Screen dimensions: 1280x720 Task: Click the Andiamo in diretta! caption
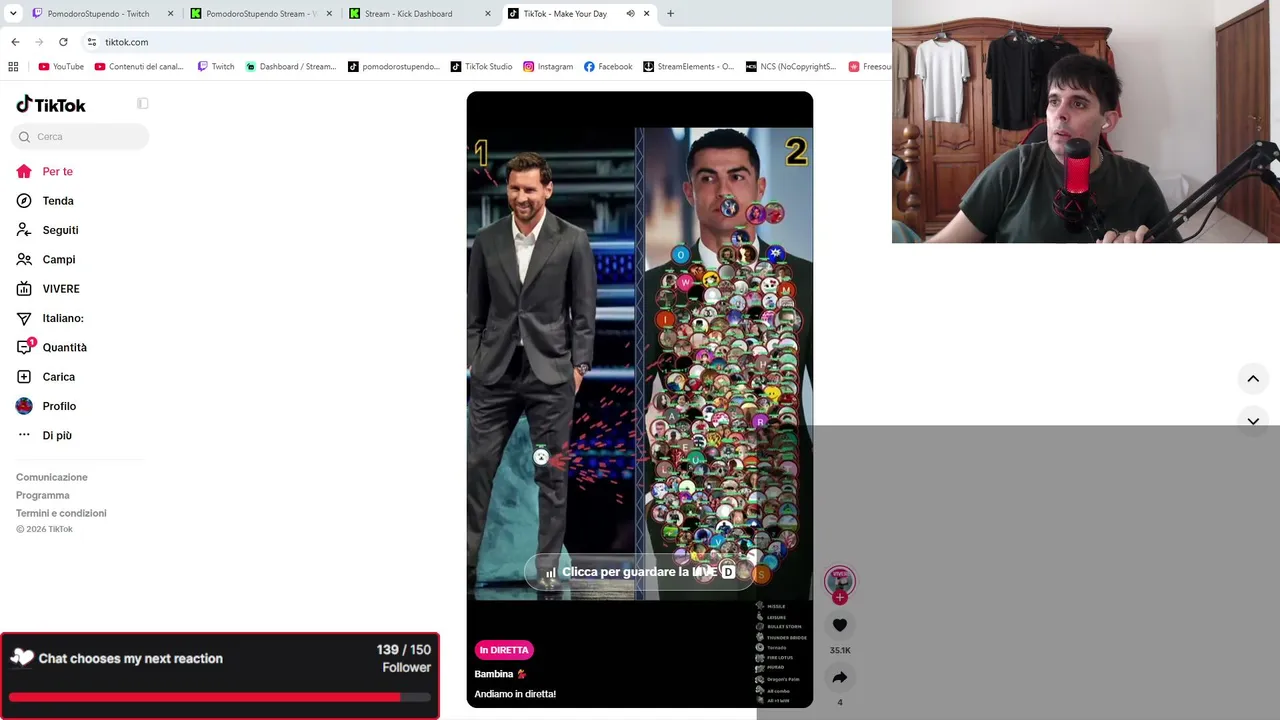point(515,694)
